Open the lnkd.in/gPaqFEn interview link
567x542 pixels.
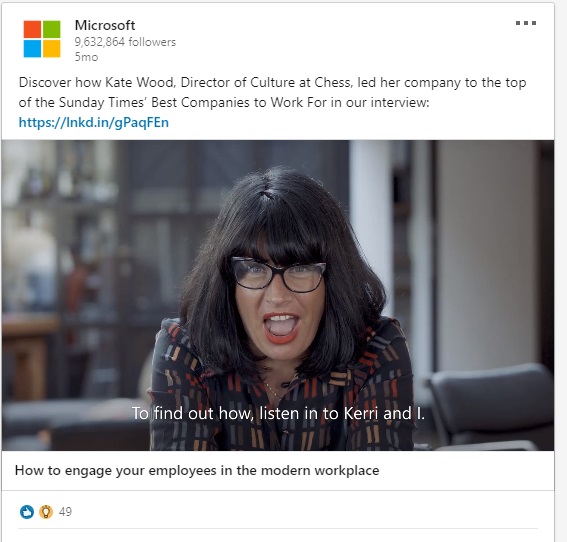pos(94,122)
